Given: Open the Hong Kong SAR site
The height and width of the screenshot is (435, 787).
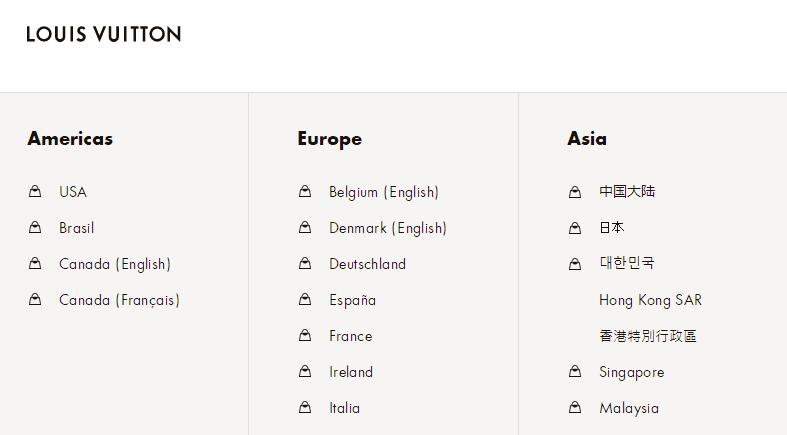Looking at the screenshot, I should pos(650,300).
